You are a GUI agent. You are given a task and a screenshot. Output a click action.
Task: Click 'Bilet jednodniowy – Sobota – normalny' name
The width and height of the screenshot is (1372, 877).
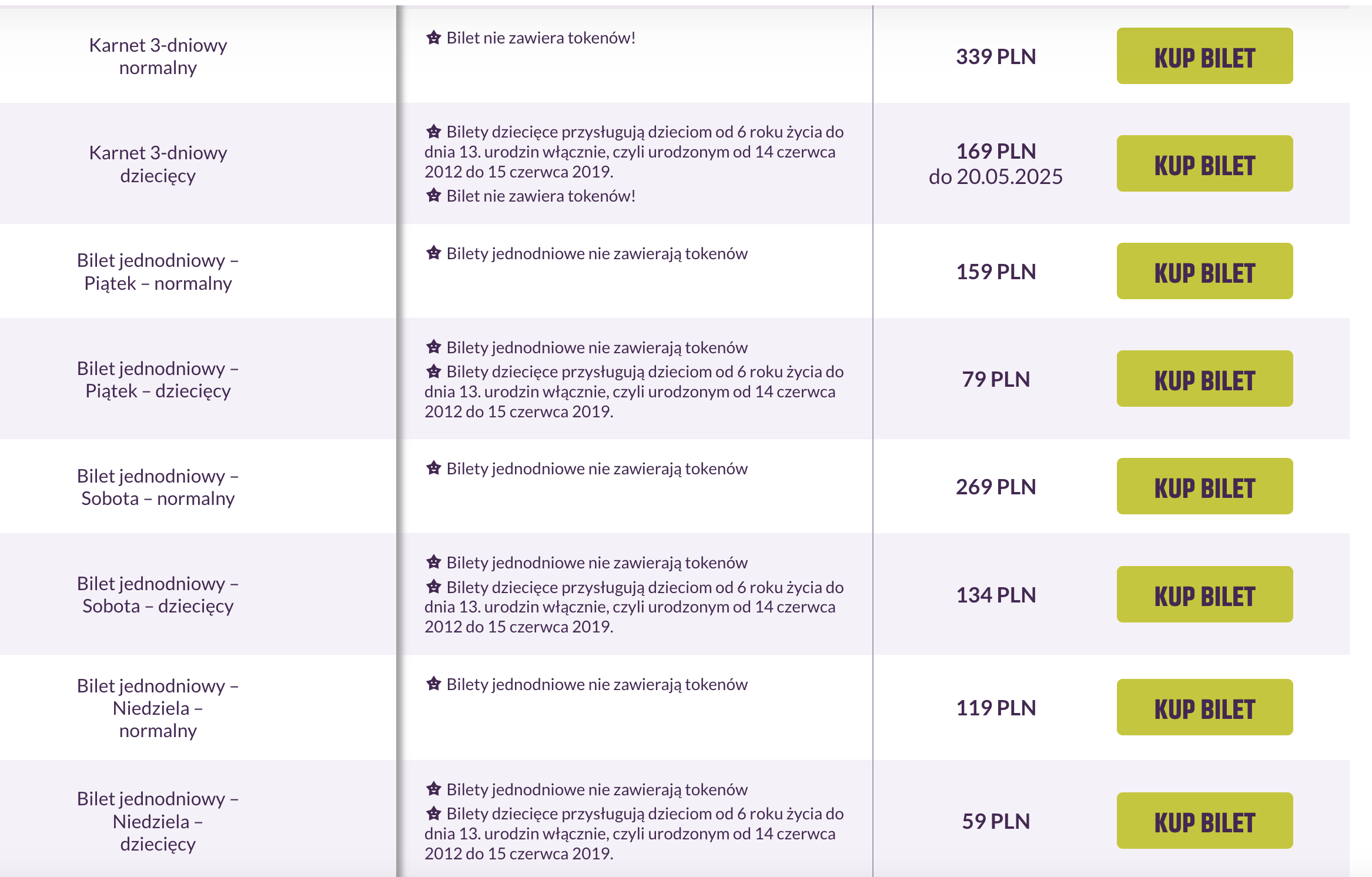tap(158, 487)
